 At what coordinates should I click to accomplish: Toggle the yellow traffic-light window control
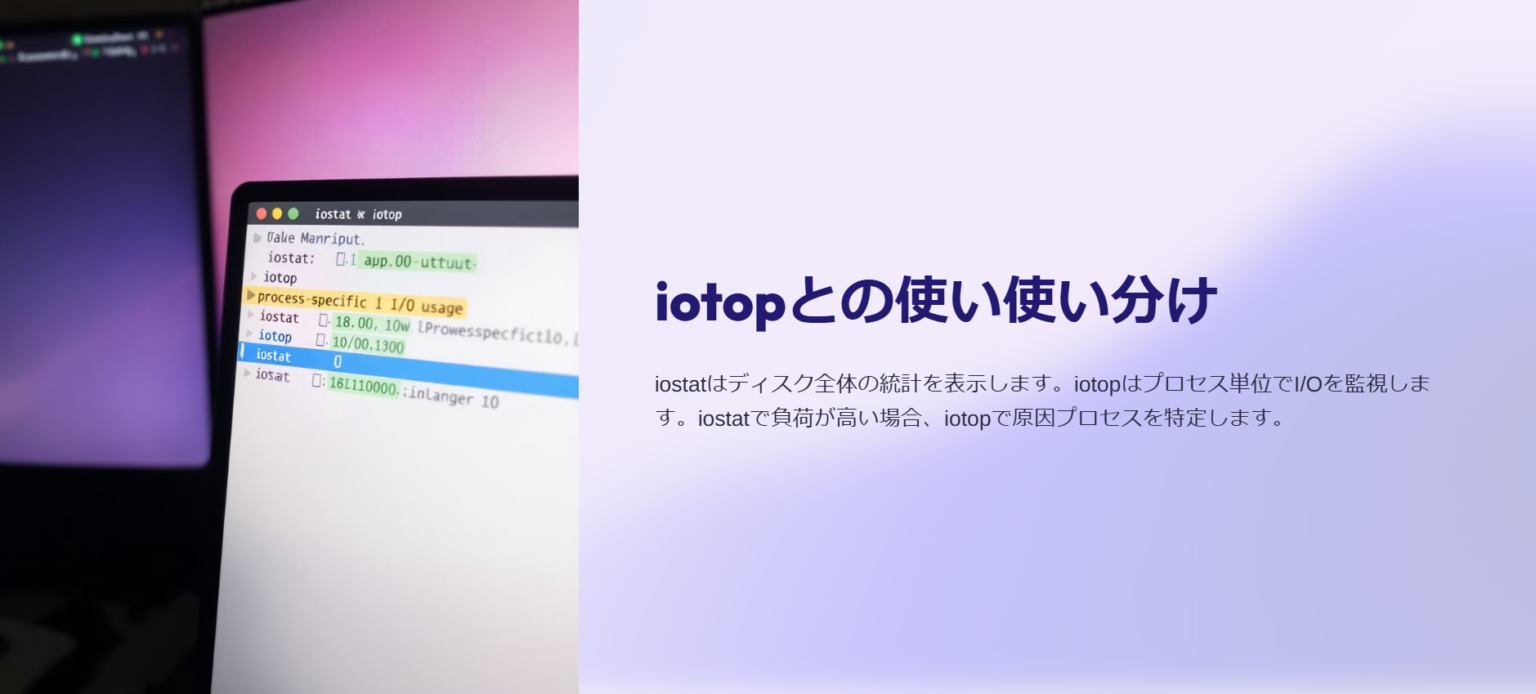(x=278, y=213)
